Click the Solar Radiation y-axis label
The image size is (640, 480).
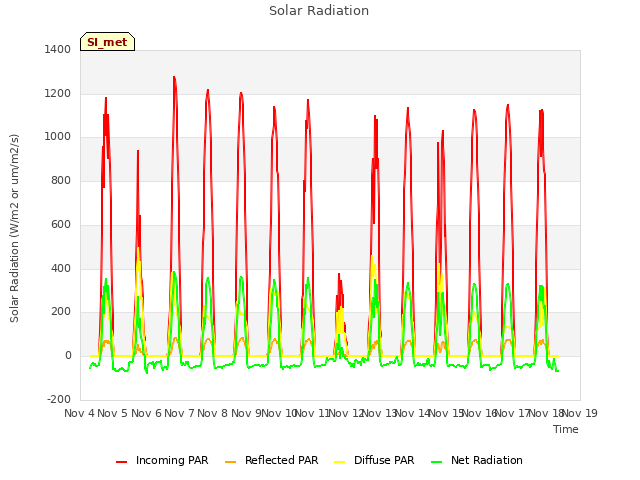[14, 228]
